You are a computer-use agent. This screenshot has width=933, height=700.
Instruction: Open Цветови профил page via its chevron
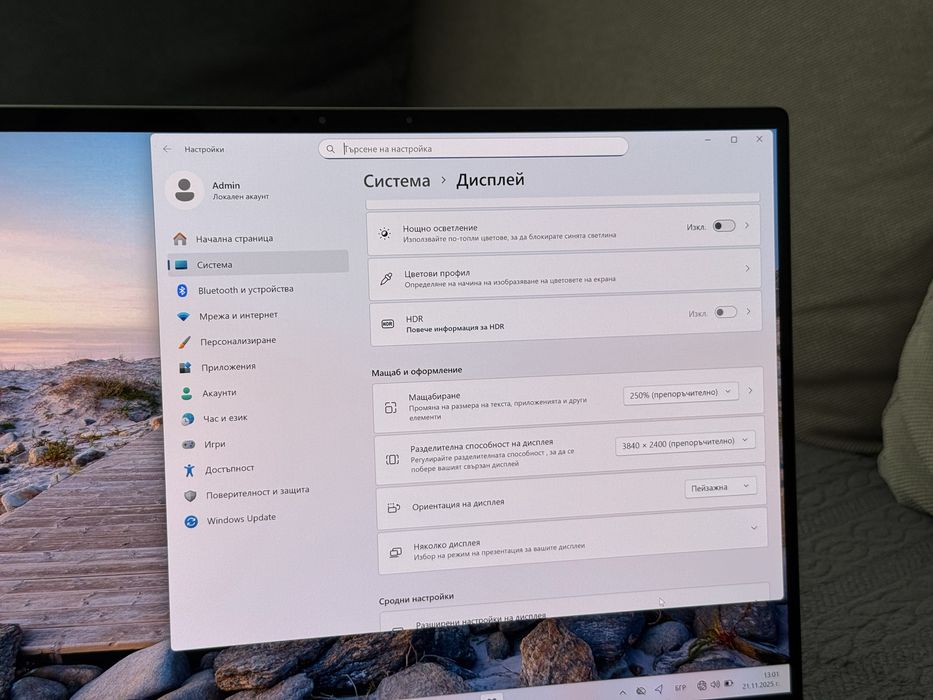tap(747, 268)
